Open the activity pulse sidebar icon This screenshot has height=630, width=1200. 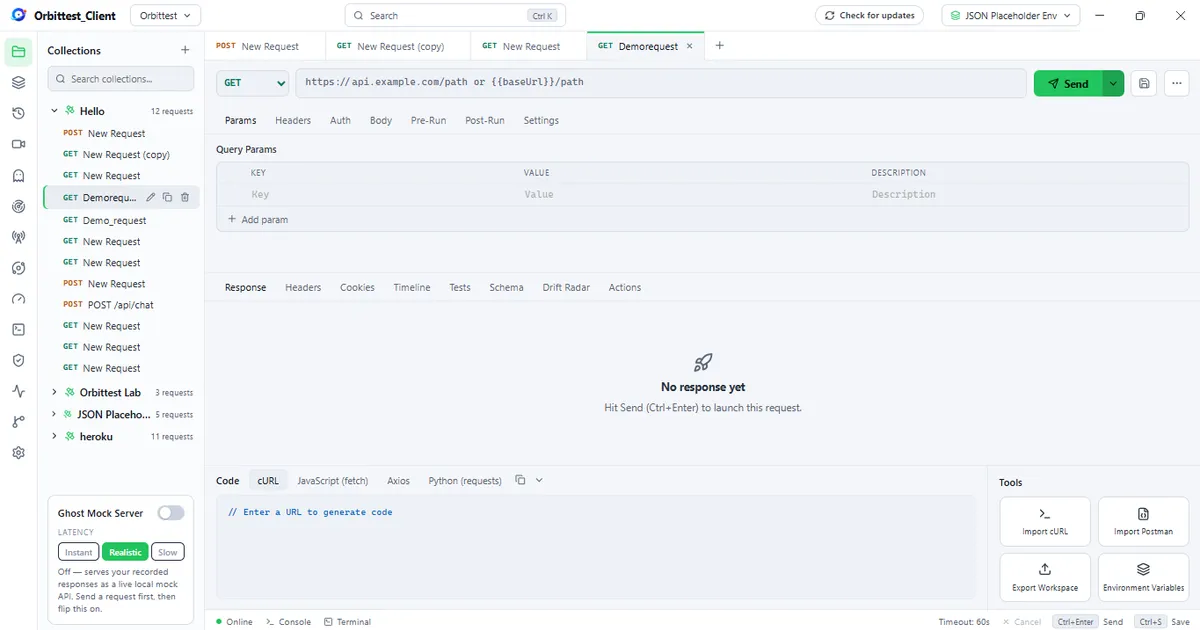tap(18, 391)
